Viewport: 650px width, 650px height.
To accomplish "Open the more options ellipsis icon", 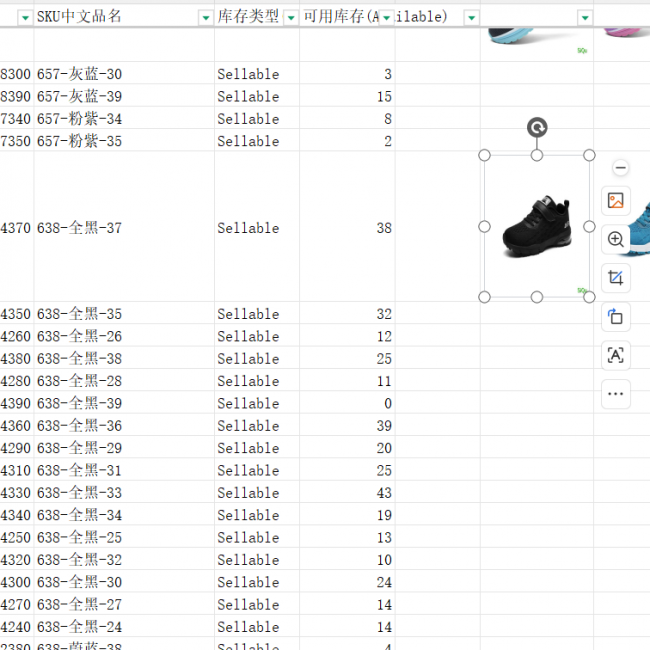I will pyautogui.click(x=616, y=394).
